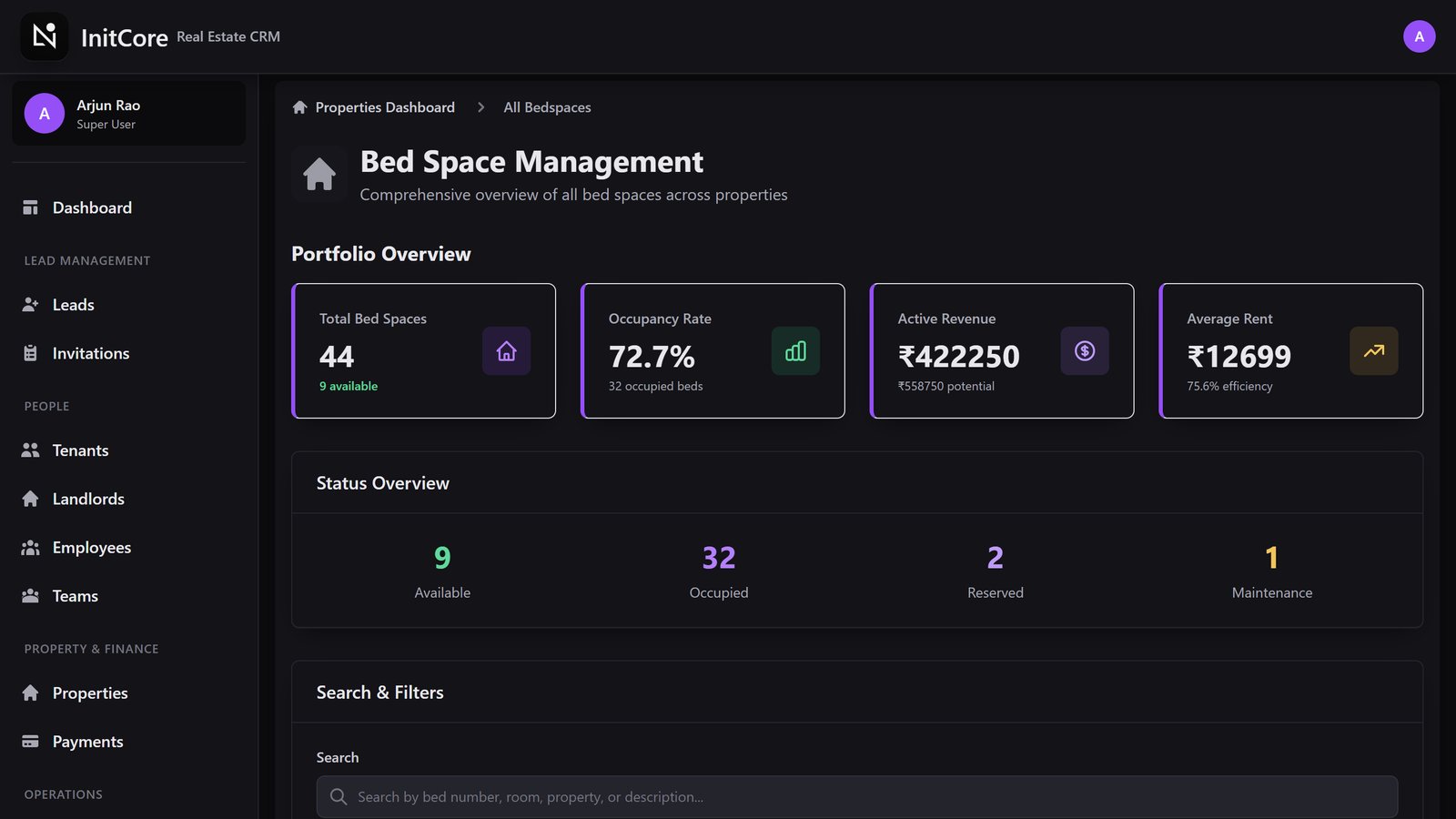The height and width of the screenshot is (819, 1456).
Task: Click the Dashboard sidebar icon
Action: (30, 207)
